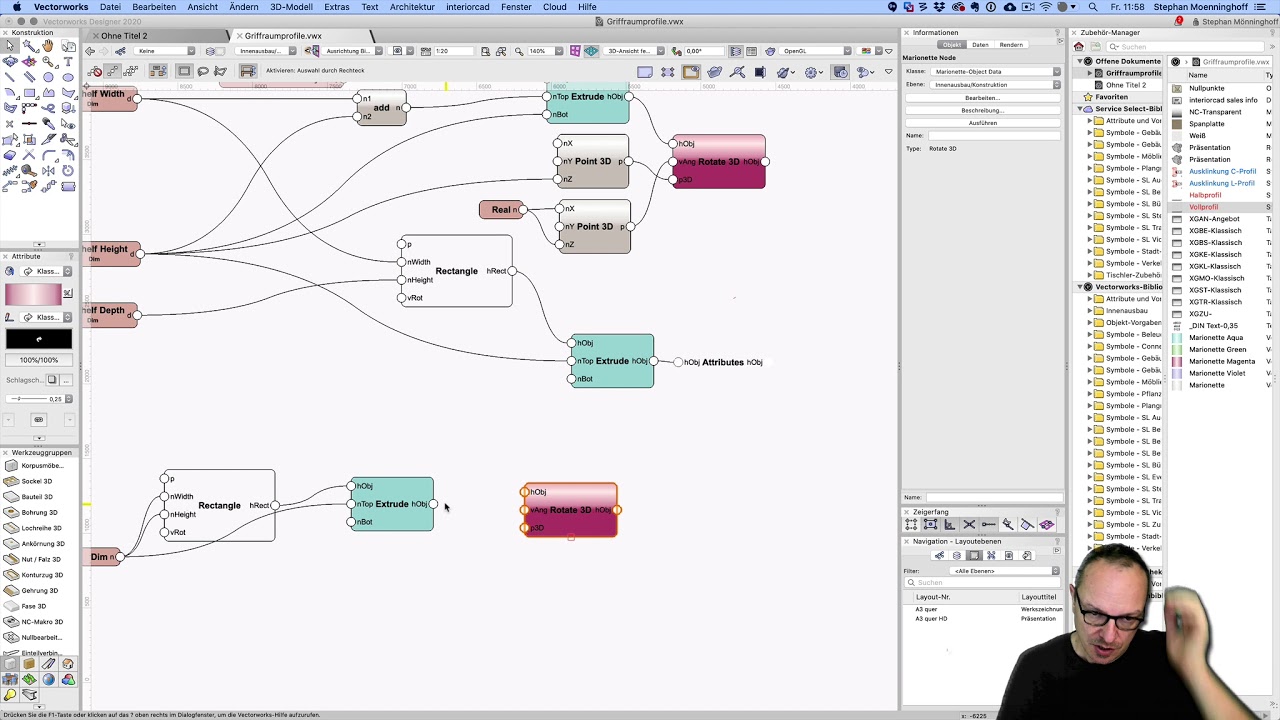Viewport: 1280px width, 720px height.
Task: Open the zoom percentage dropdown
Action: [x=543, y=51]
